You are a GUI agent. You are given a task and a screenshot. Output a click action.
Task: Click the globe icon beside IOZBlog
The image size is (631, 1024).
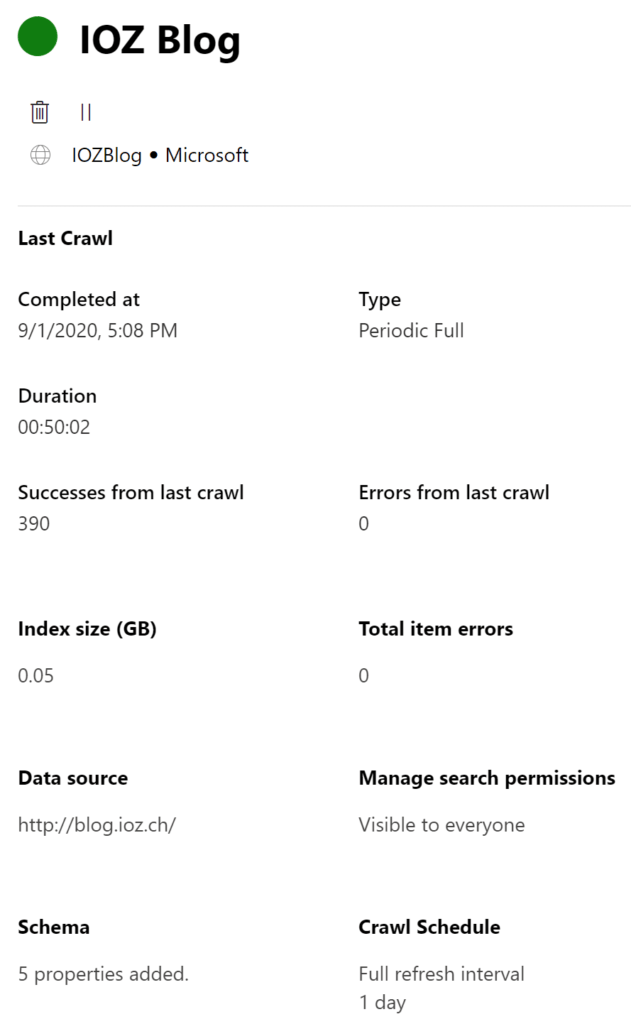point(40,155)
